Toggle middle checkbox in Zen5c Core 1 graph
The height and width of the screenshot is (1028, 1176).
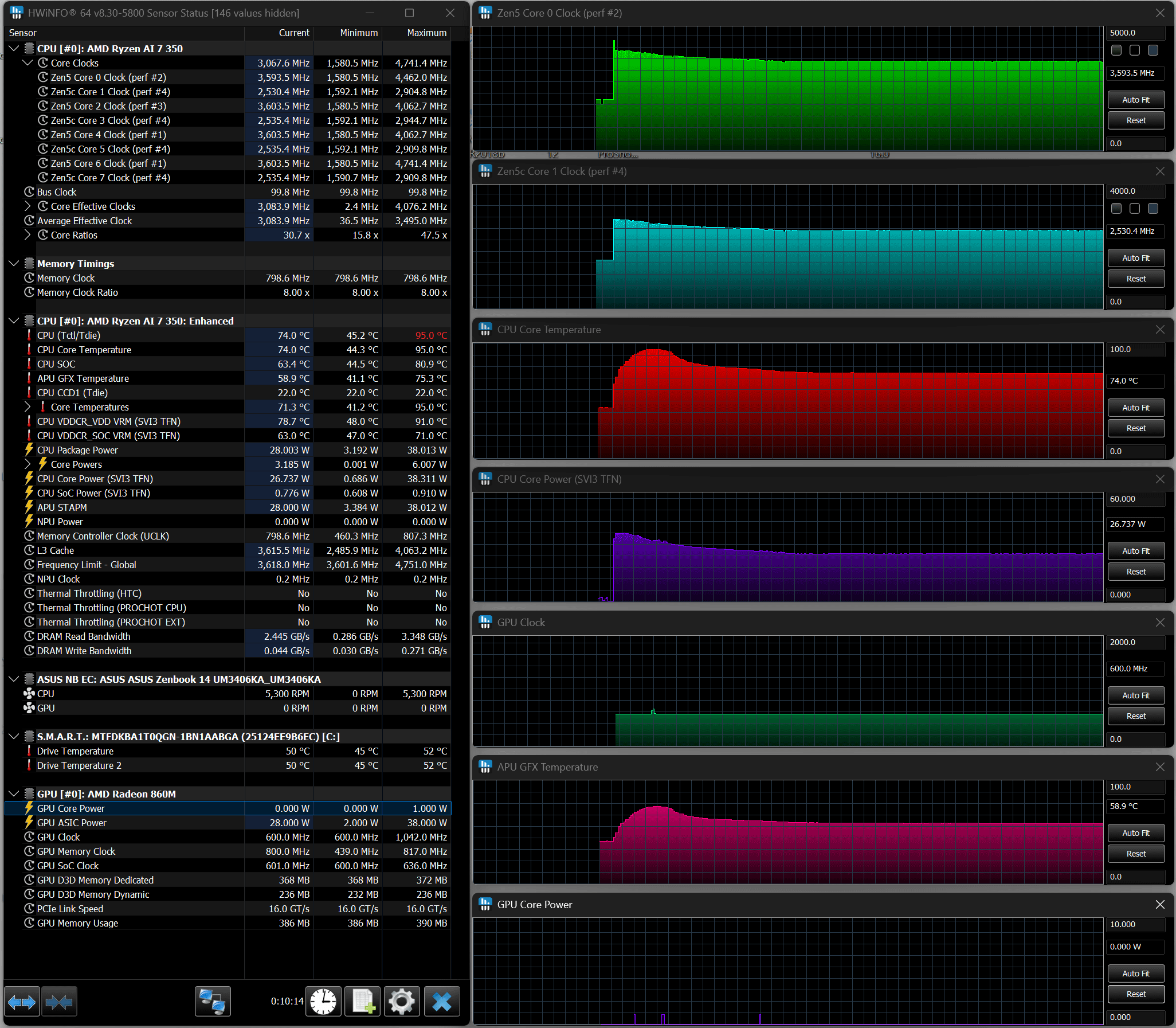(x=1134, y=209)
